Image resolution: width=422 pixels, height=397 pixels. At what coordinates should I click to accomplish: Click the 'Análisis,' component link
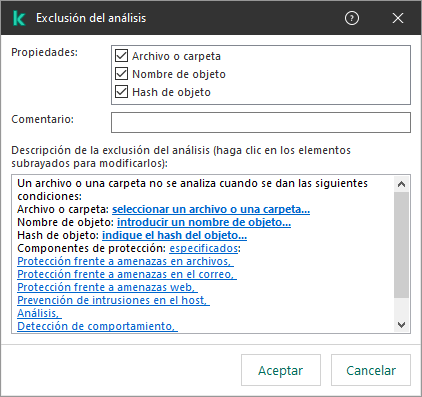(x=39, y=313)
